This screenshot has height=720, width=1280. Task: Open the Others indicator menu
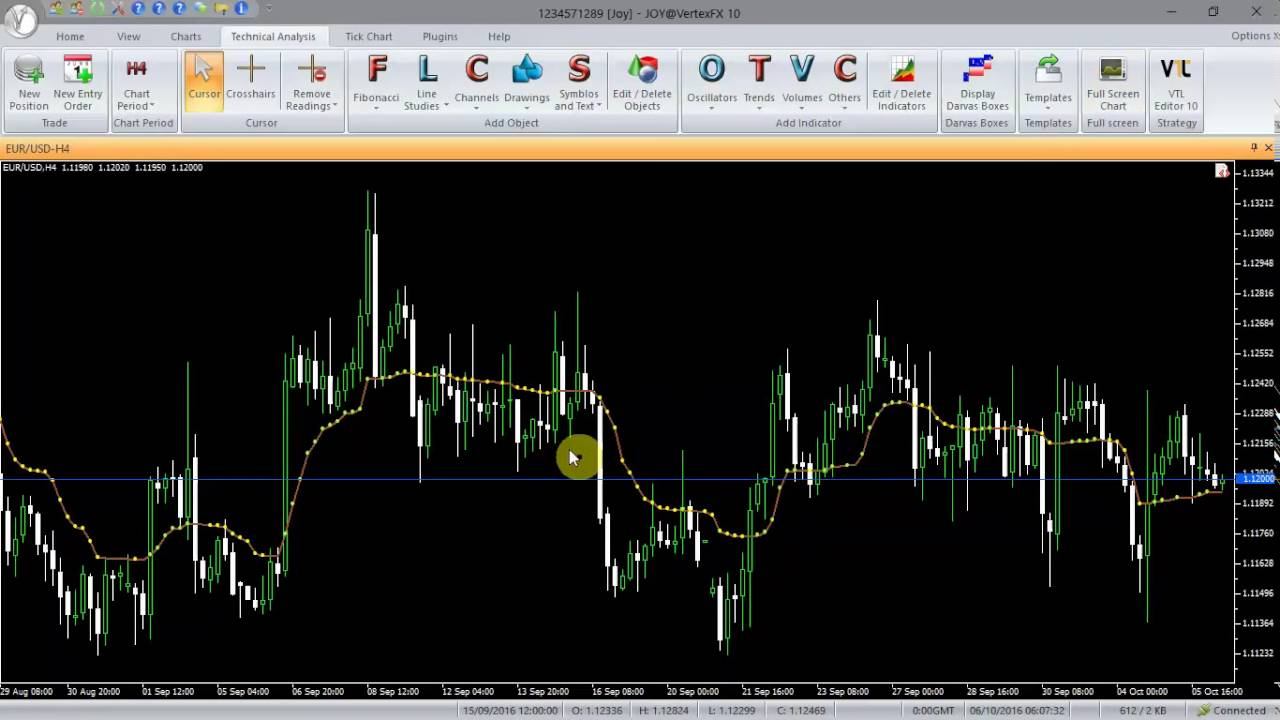[x=845, y=83]
